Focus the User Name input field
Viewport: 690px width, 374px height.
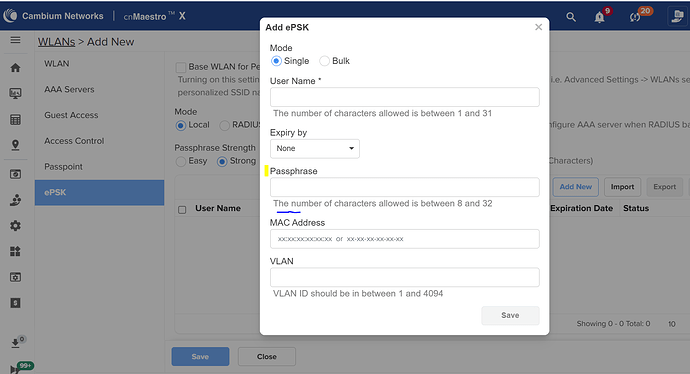404,97
